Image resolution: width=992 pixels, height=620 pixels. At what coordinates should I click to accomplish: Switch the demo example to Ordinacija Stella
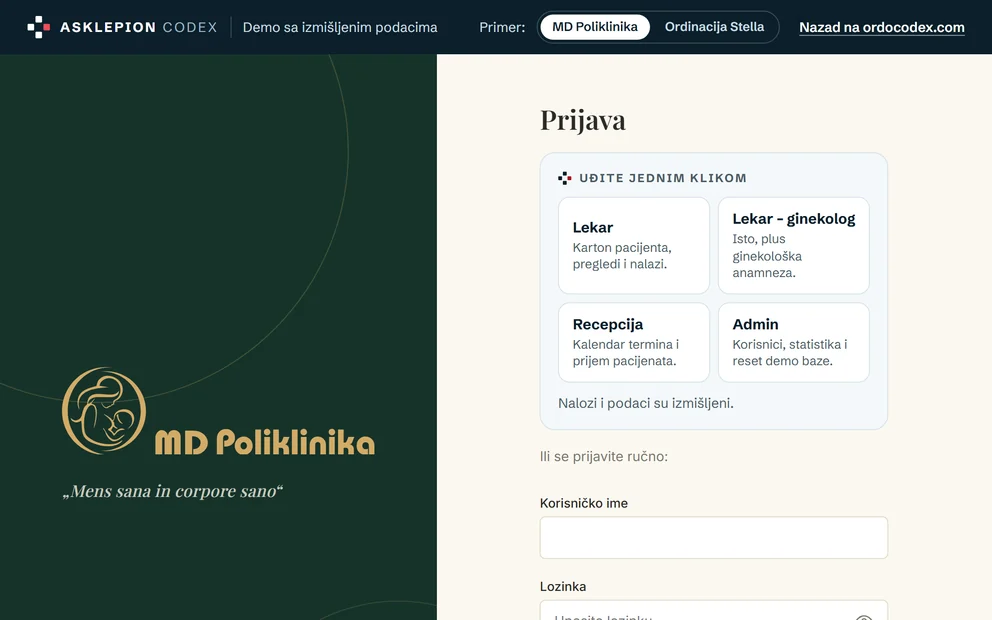coord(714,27)
